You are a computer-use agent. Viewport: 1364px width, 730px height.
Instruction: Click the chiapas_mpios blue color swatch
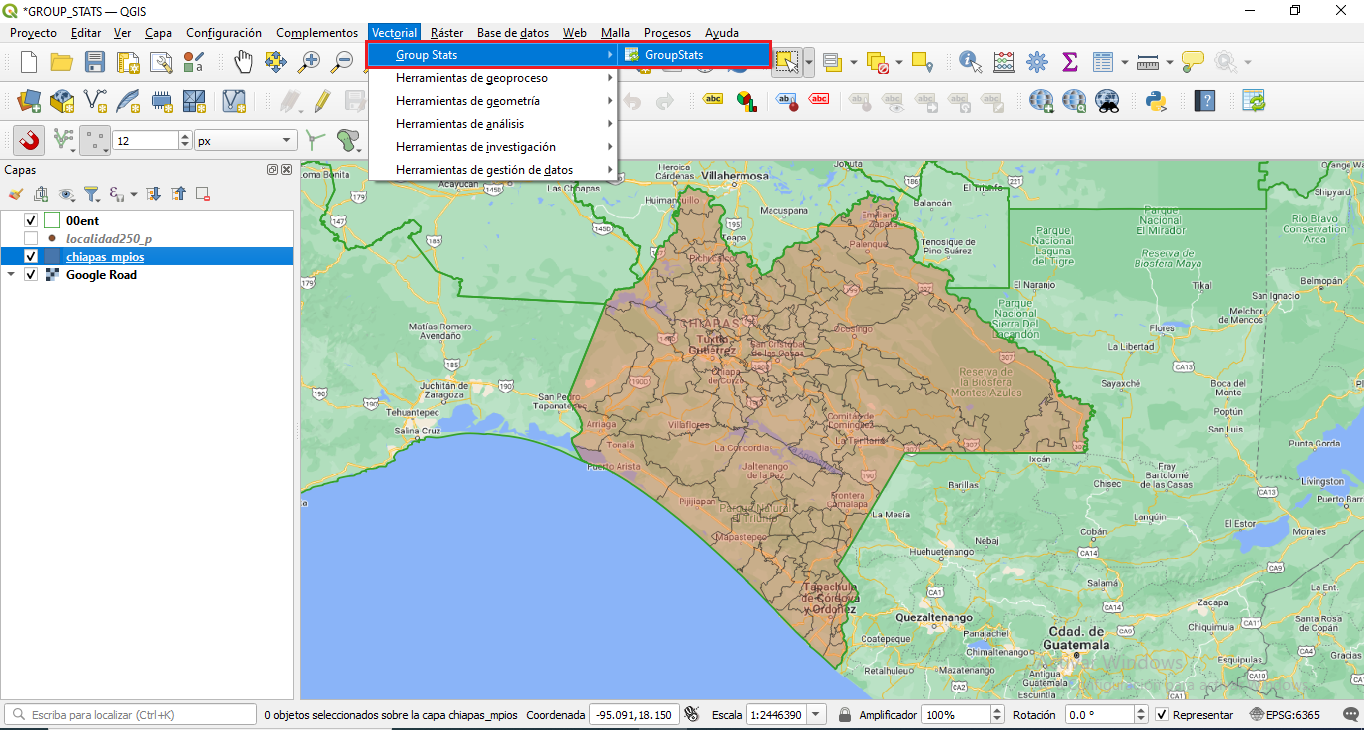52,257
